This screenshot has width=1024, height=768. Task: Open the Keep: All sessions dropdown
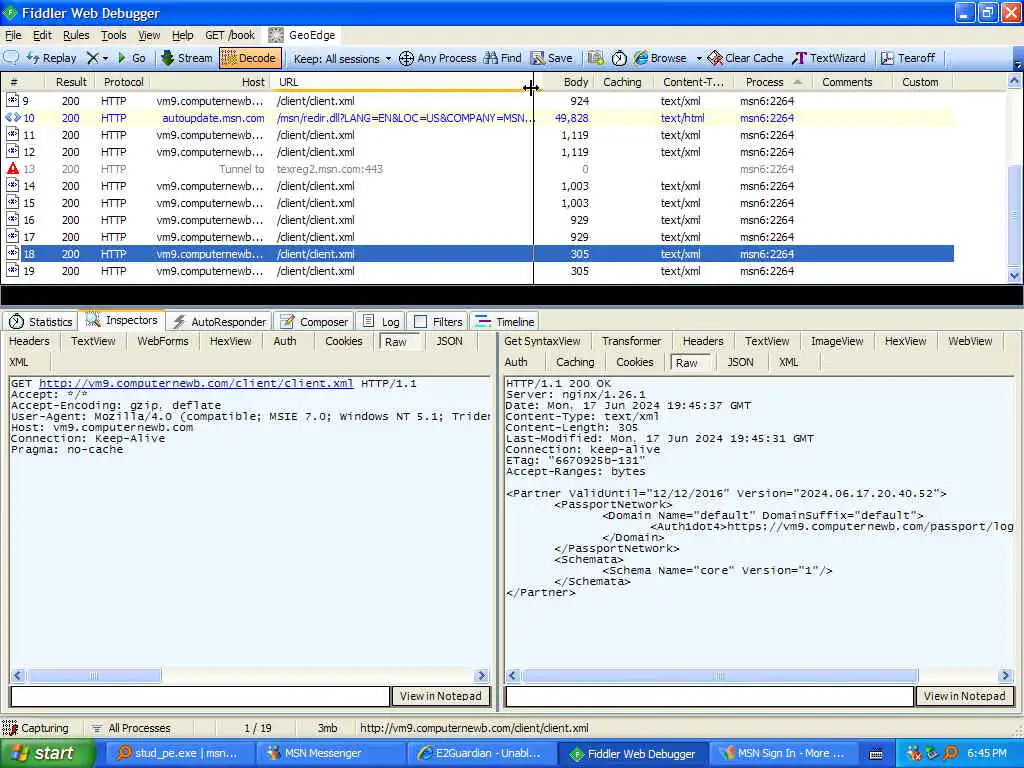(342, 59)
